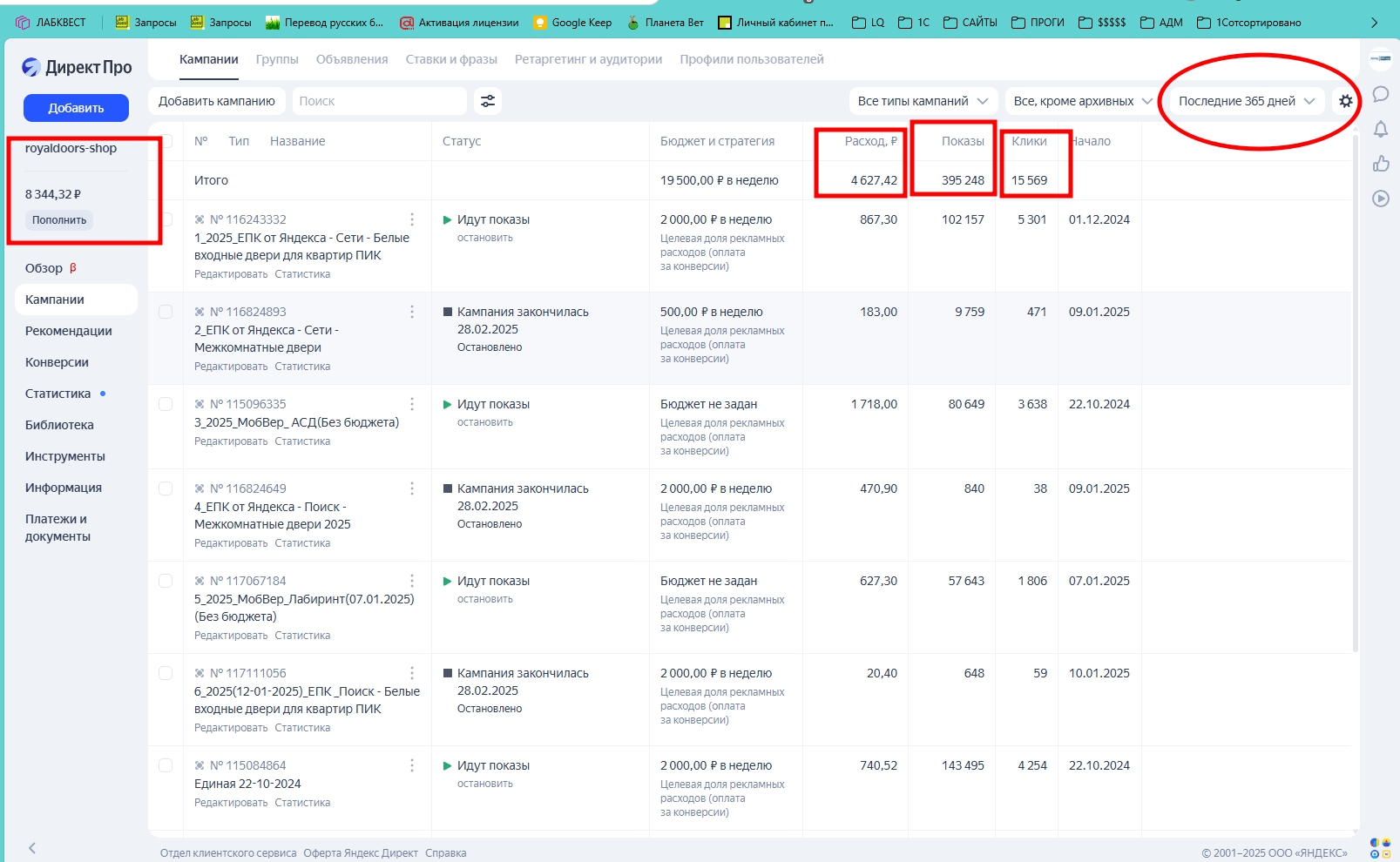Open the Google Keep bookmark

tap(572, 23)
